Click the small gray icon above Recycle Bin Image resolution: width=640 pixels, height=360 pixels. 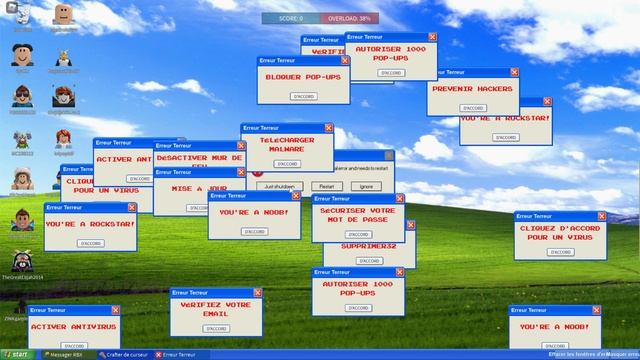tap(11, 6)
